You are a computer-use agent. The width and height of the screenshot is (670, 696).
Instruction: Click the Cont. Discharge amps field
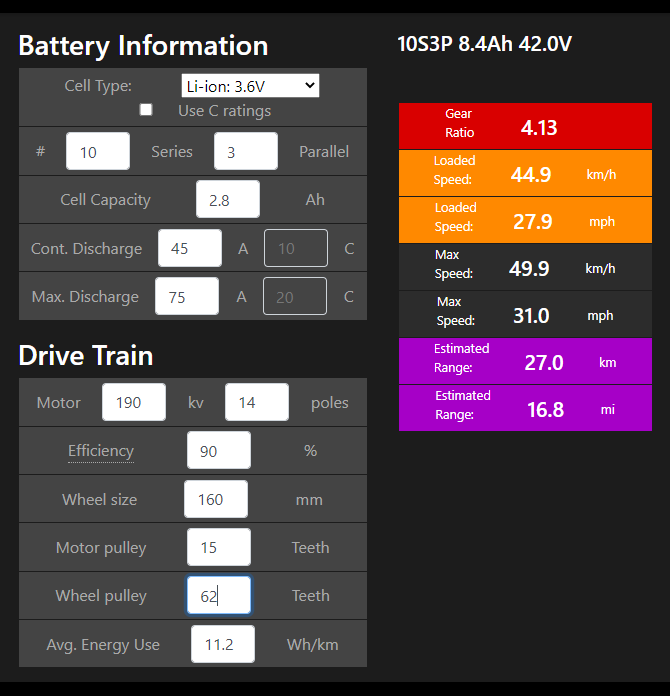point(190,248)
